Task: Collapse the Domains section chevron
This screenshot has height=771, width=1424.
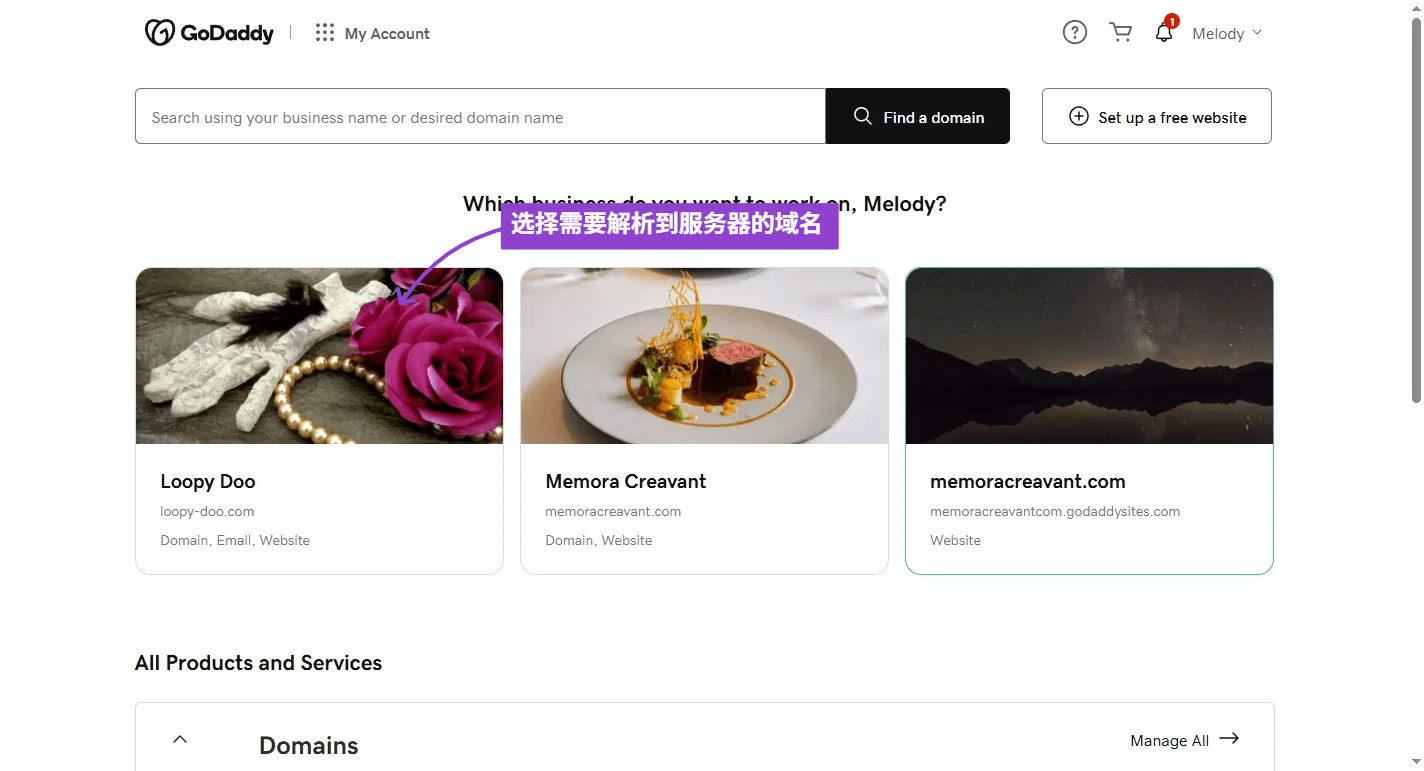Action: click(180, 740)
